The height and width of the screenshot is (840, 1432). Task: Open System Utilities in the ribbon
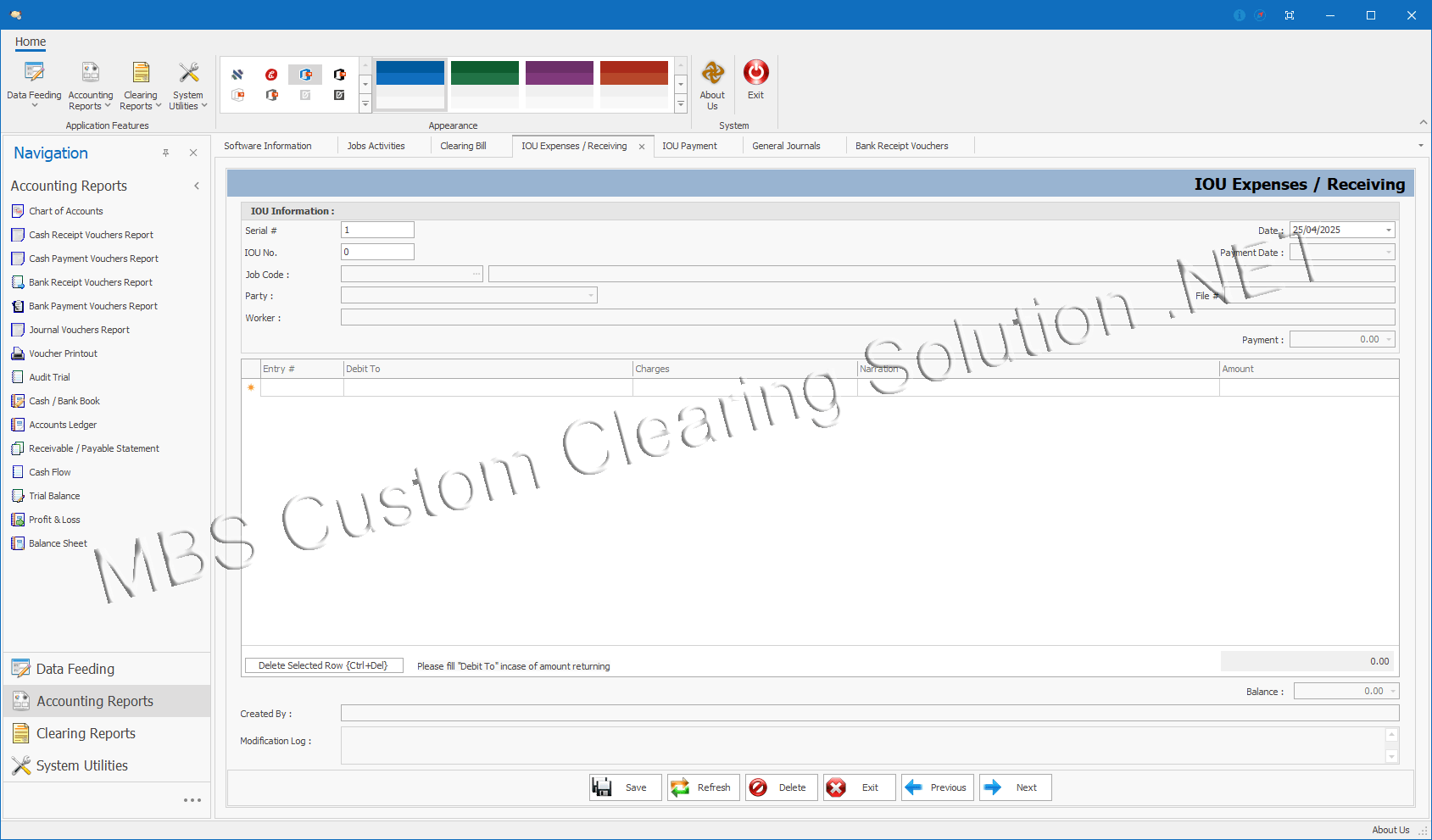point(188,85)
